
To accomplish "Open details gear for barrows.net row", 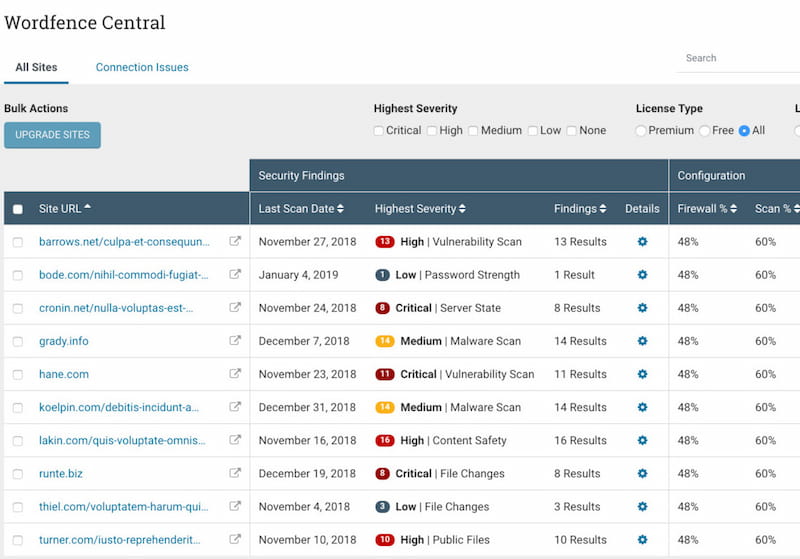I will (x=642, y=241).
